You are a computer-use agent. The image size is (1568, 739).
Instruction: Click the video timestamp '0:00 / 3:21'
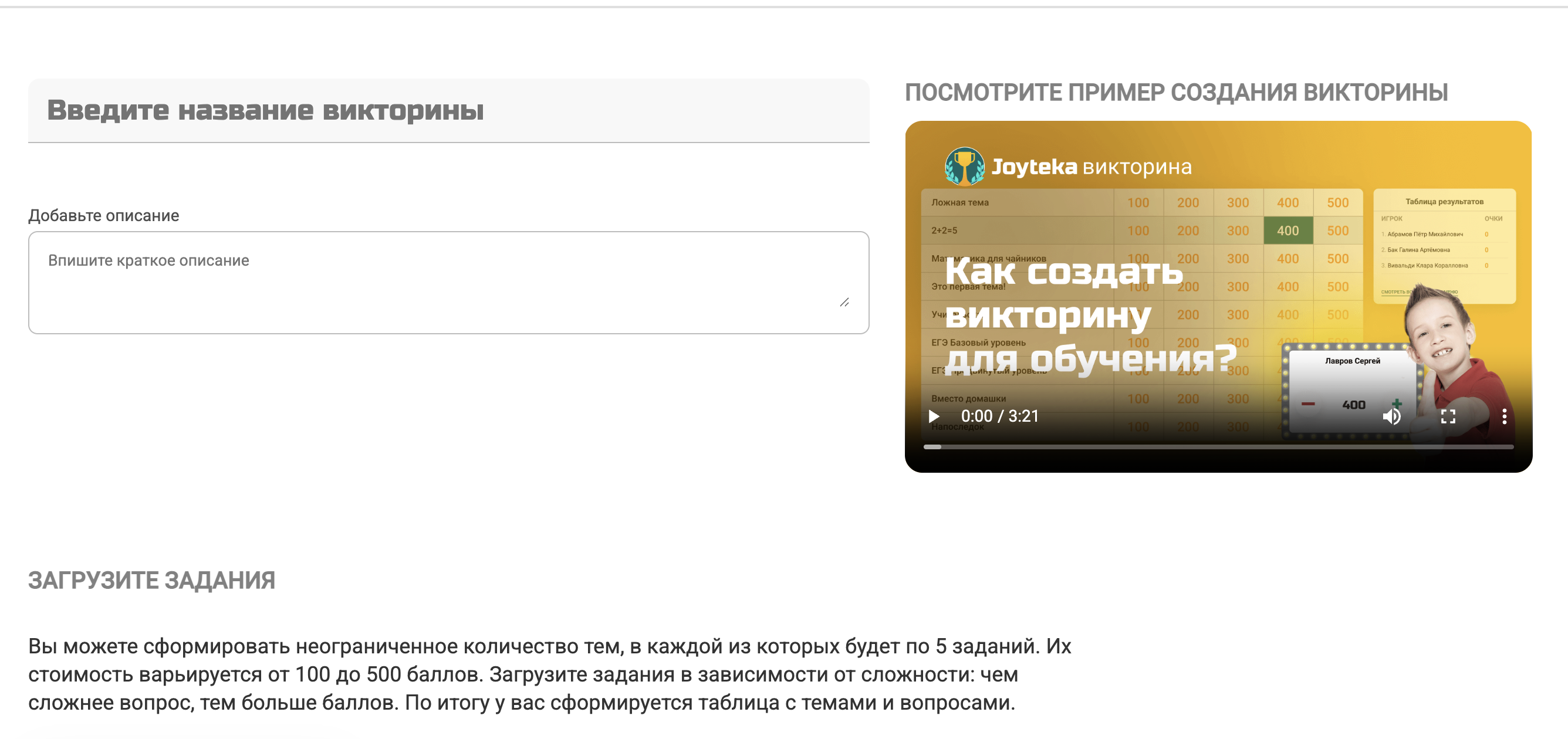pos(999,416)
